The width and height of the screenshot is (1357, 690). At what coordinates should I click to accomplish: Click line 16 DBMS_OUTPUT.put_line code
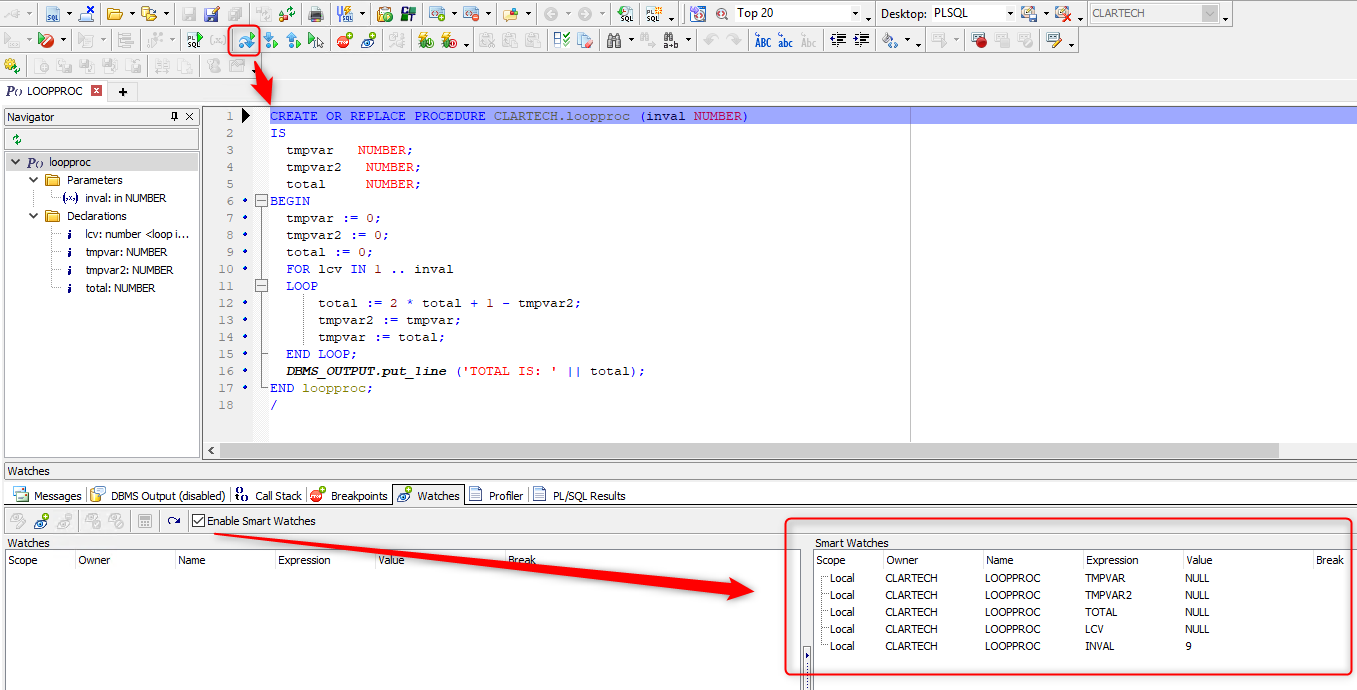[466, 371]
